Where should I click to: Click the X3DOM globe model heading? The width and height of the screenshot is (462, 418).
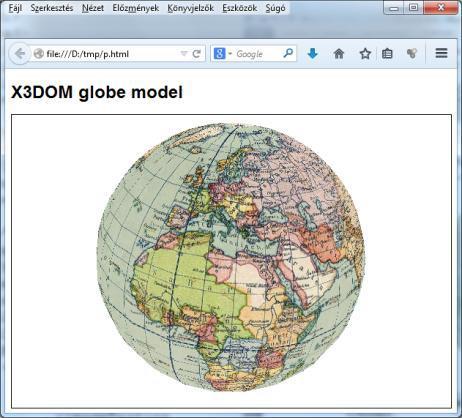[97, 92]
